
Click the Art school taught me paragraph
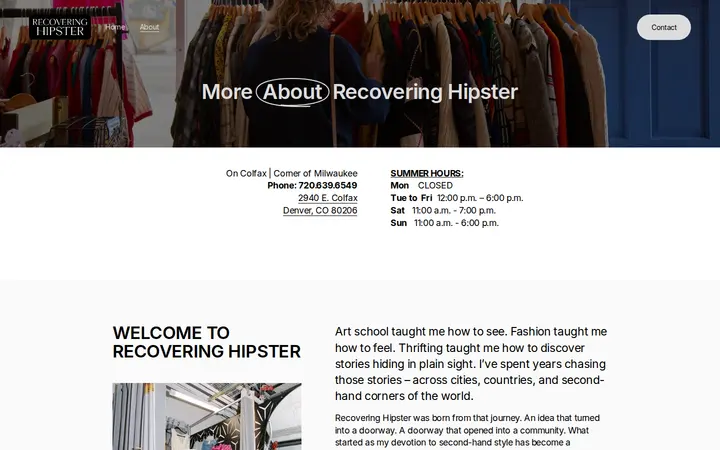tap(471, 364)
